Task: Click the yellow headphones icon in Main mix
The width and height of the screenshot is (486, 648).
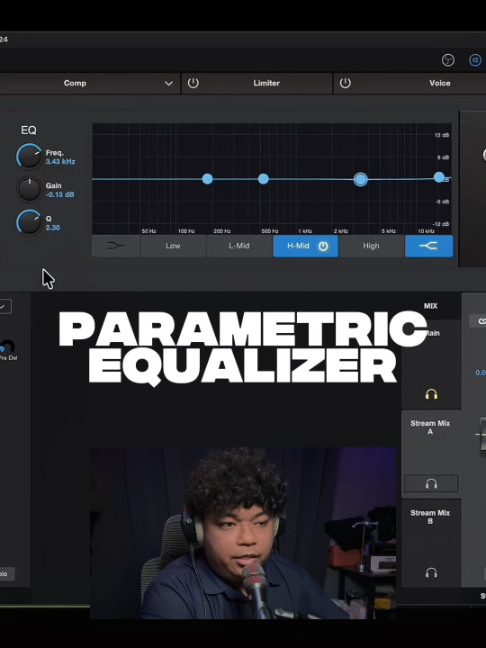Action: (431, 394)
